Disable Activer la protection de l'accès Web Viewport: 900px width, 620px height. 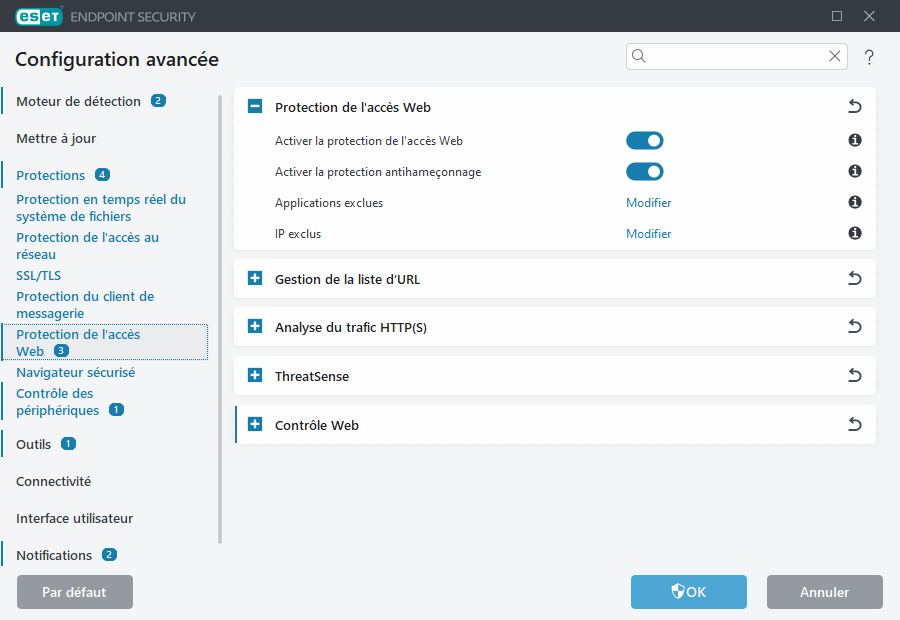pos(645,140)
